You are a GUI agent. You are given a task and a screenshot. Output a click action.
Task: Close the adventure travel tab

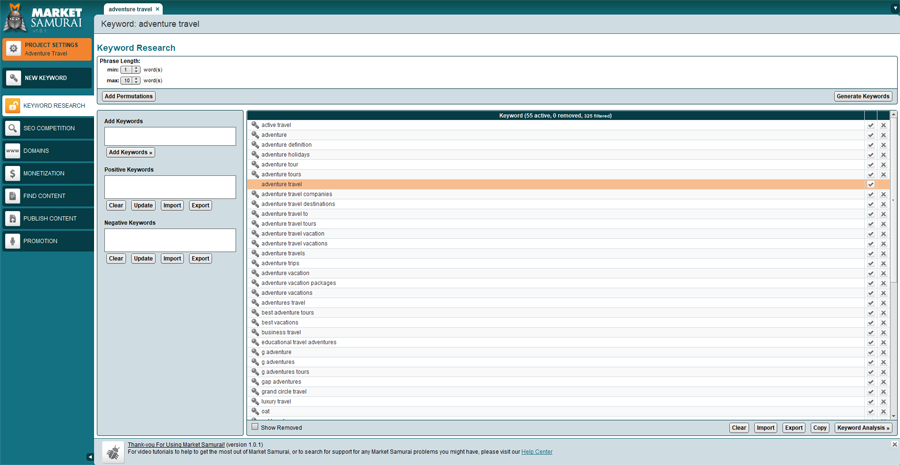pos(157,9)
